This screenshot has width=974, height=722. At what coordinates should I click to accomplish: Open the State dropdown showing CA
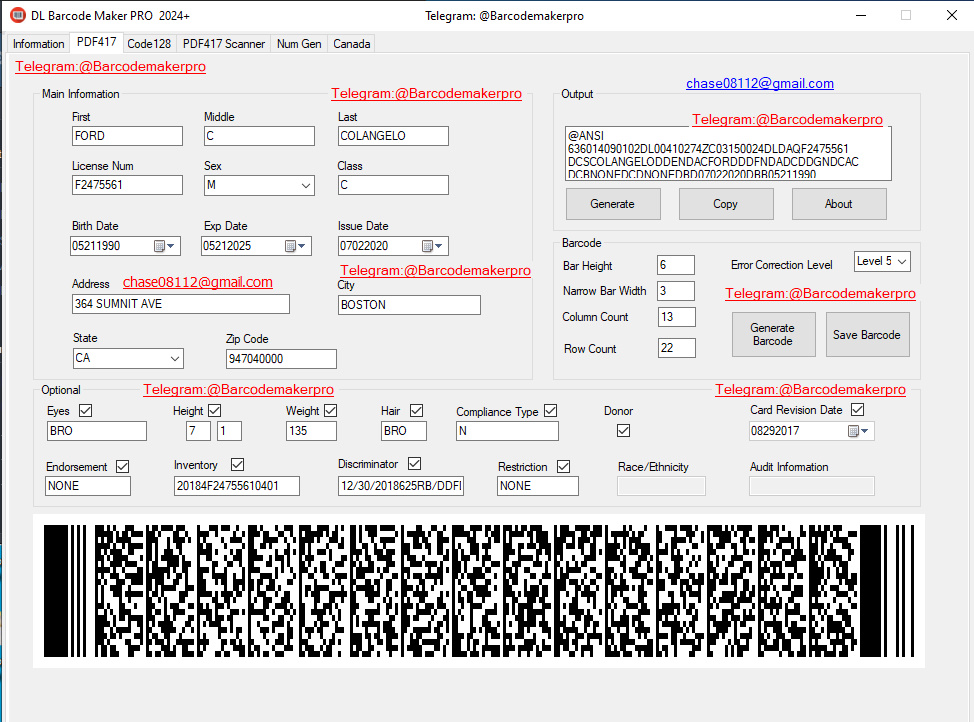tap(128, 359)
